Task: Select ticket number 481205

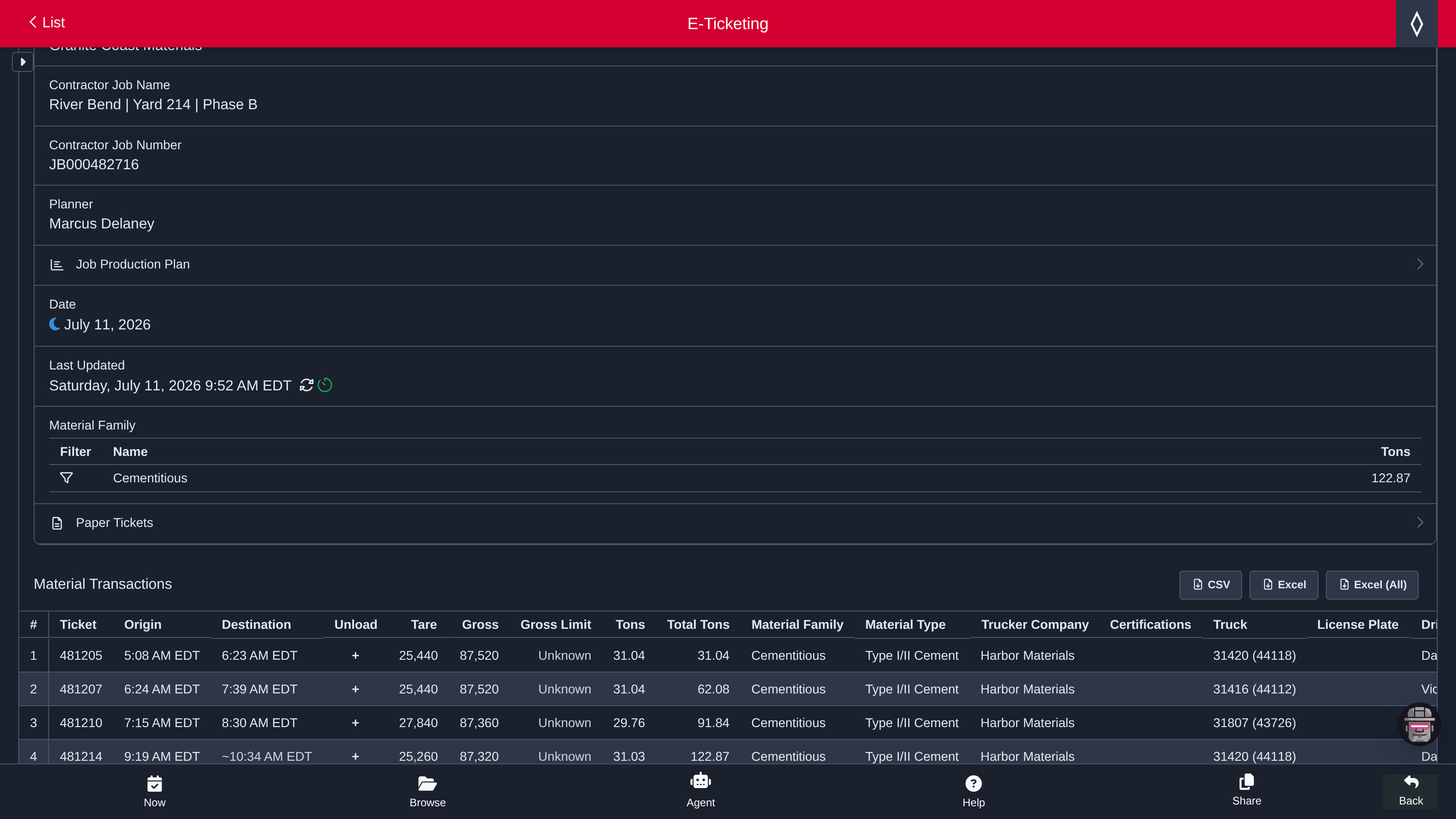Action: pos(81,656)
